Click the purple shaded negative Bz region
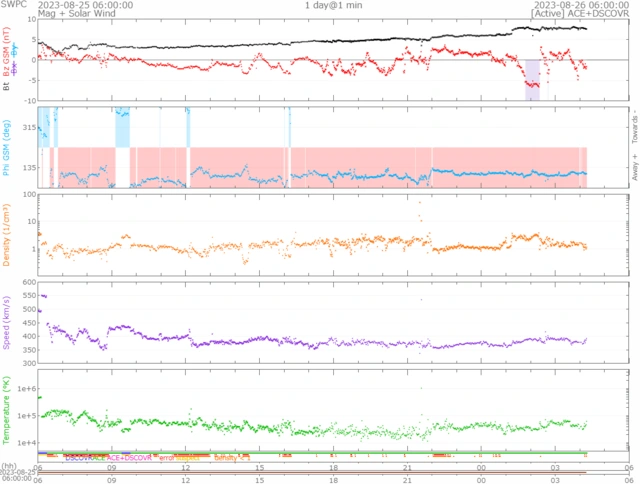This screenshot has width=640, height=484. pyautogui.click(x=532, y=78)
